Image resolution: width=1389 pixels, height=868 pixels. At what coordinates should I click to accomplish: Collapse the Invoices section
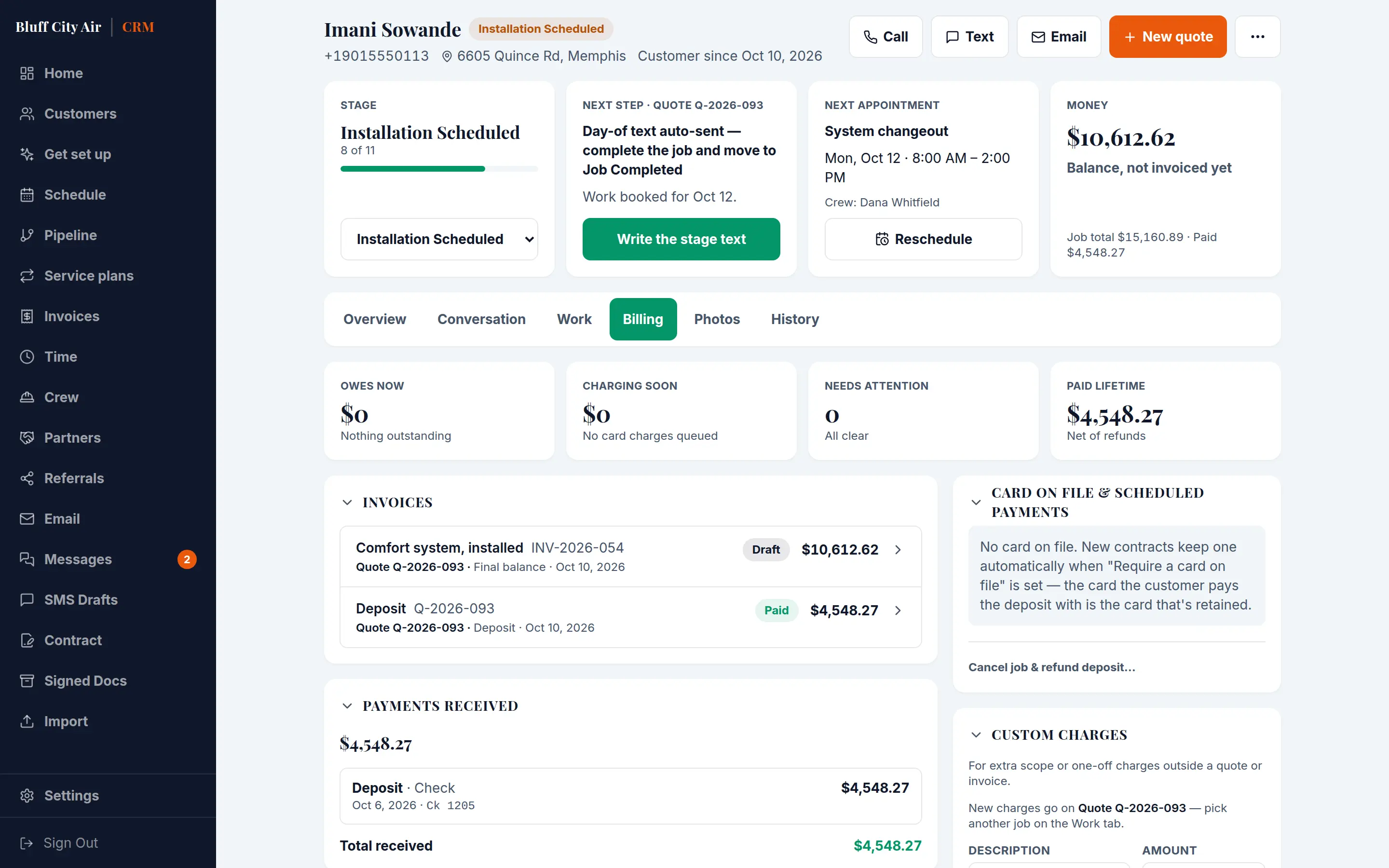347,502
